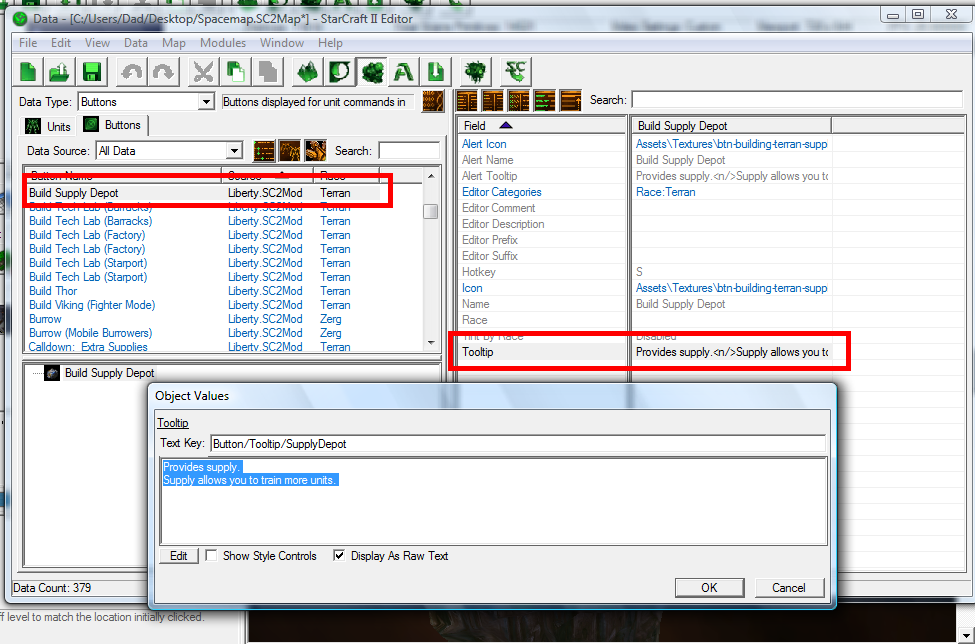975x644 pixels.
Task: Click the New document toolbar icon
Action: click(28, 72)
